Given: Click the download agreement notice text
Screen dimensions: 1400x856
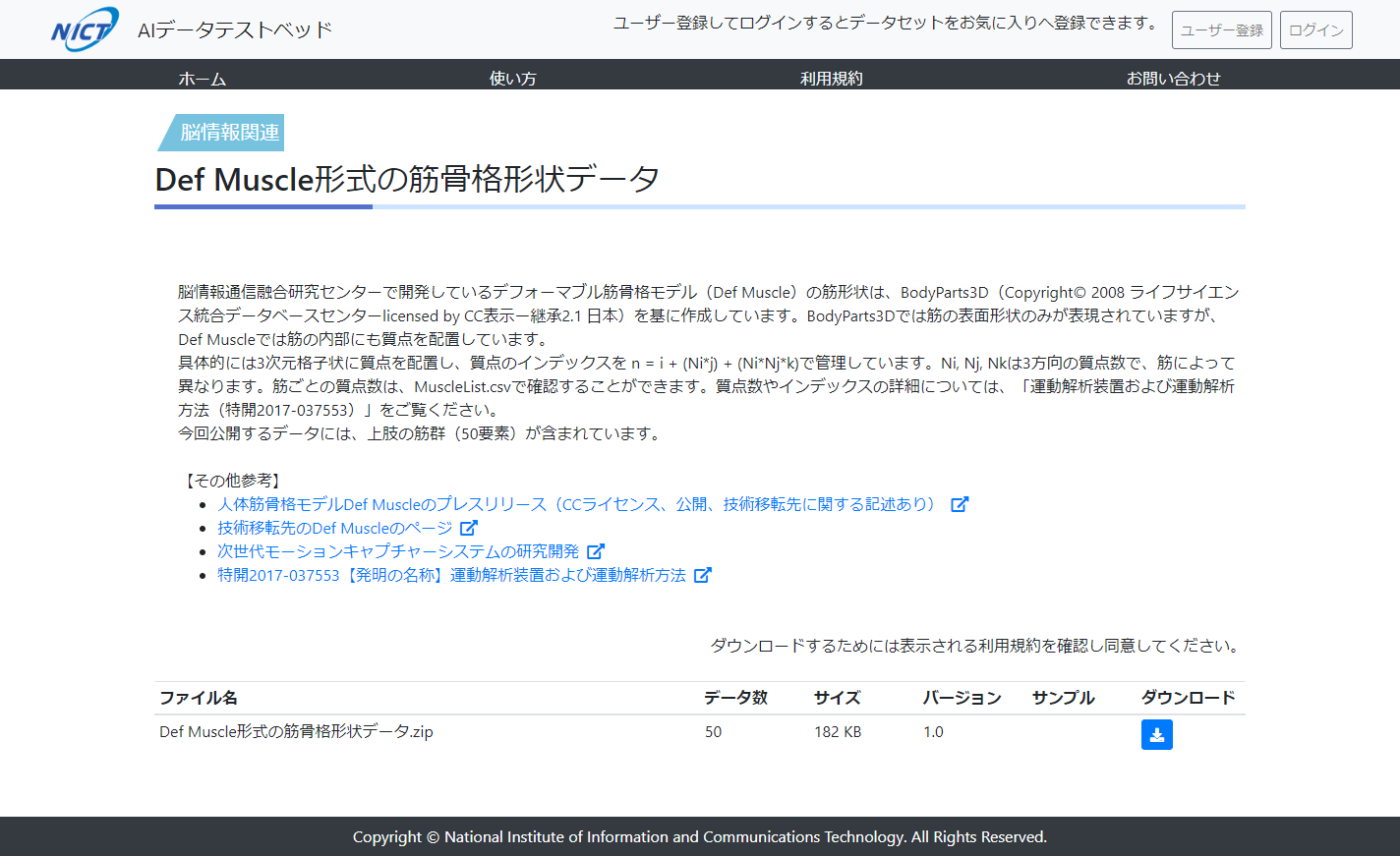Looking at the screenshot, I should (x=976, y=646).
